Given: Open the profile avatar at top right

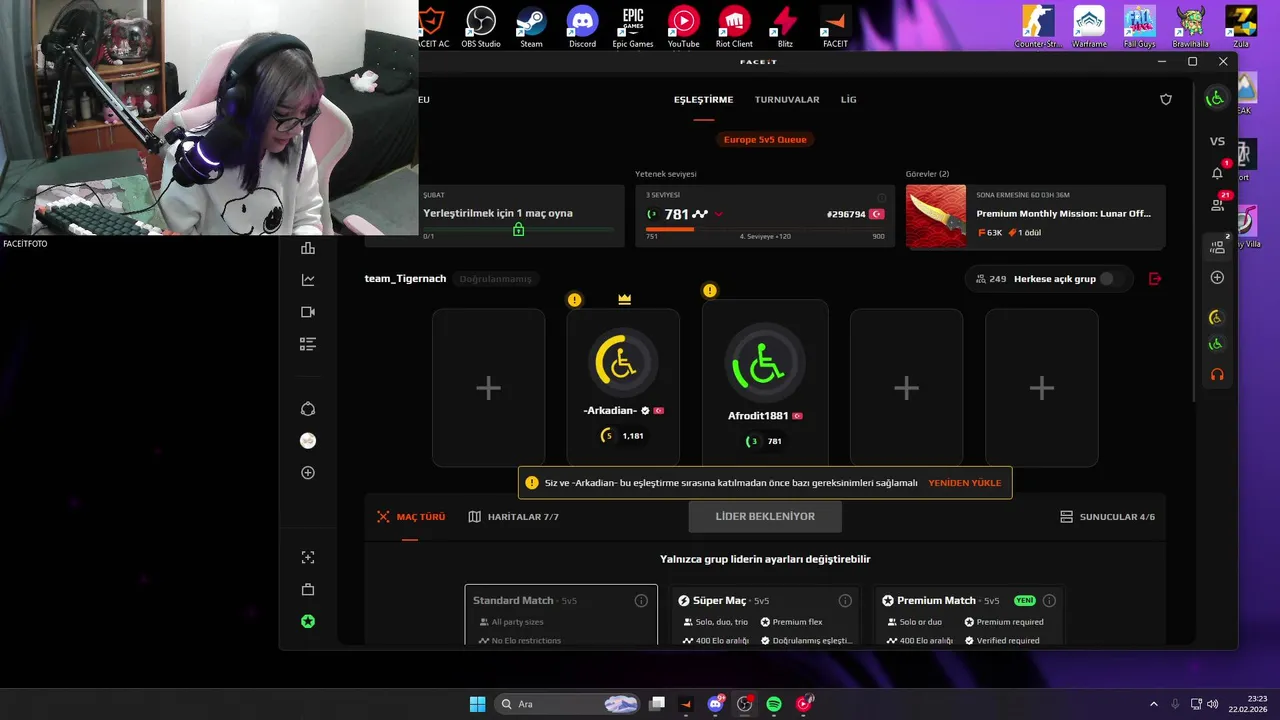Looking at the screenshot, I should pyautogui.click(x=1216, y=98).
